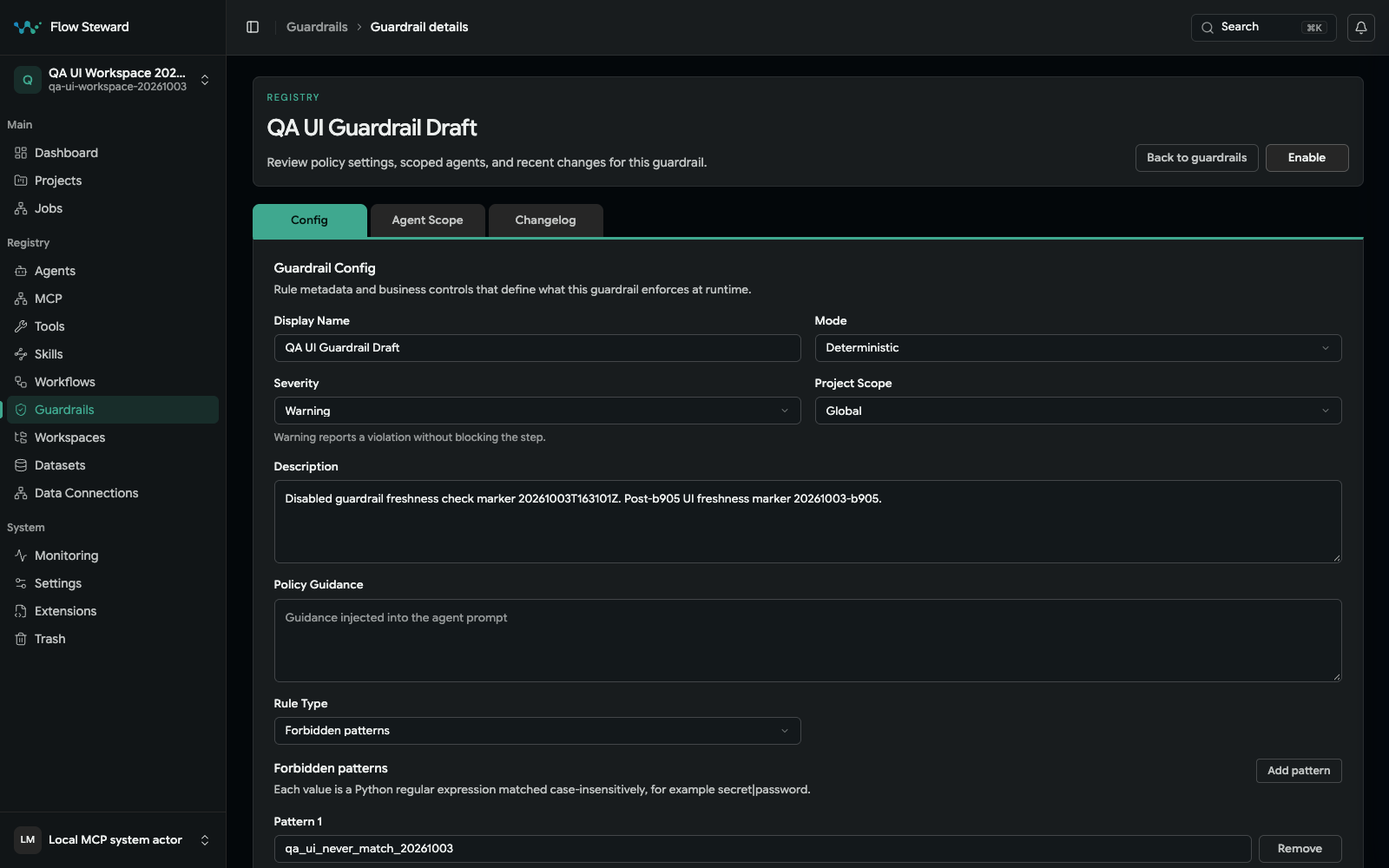Screen dimensions: 1389x868
Task: Open the MCP registry section
Action: click(x=113, y=299)
